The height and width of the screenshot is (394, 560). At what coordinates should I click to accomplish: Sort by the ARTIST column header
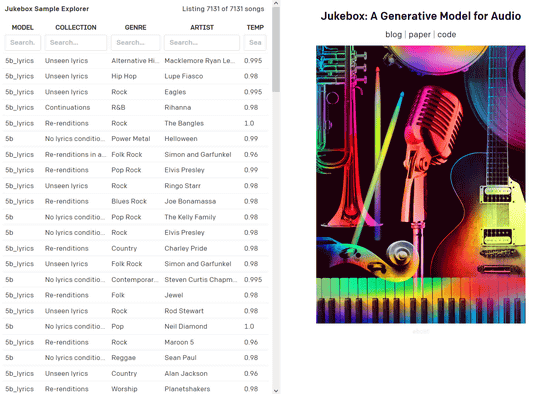pos(202,28)
